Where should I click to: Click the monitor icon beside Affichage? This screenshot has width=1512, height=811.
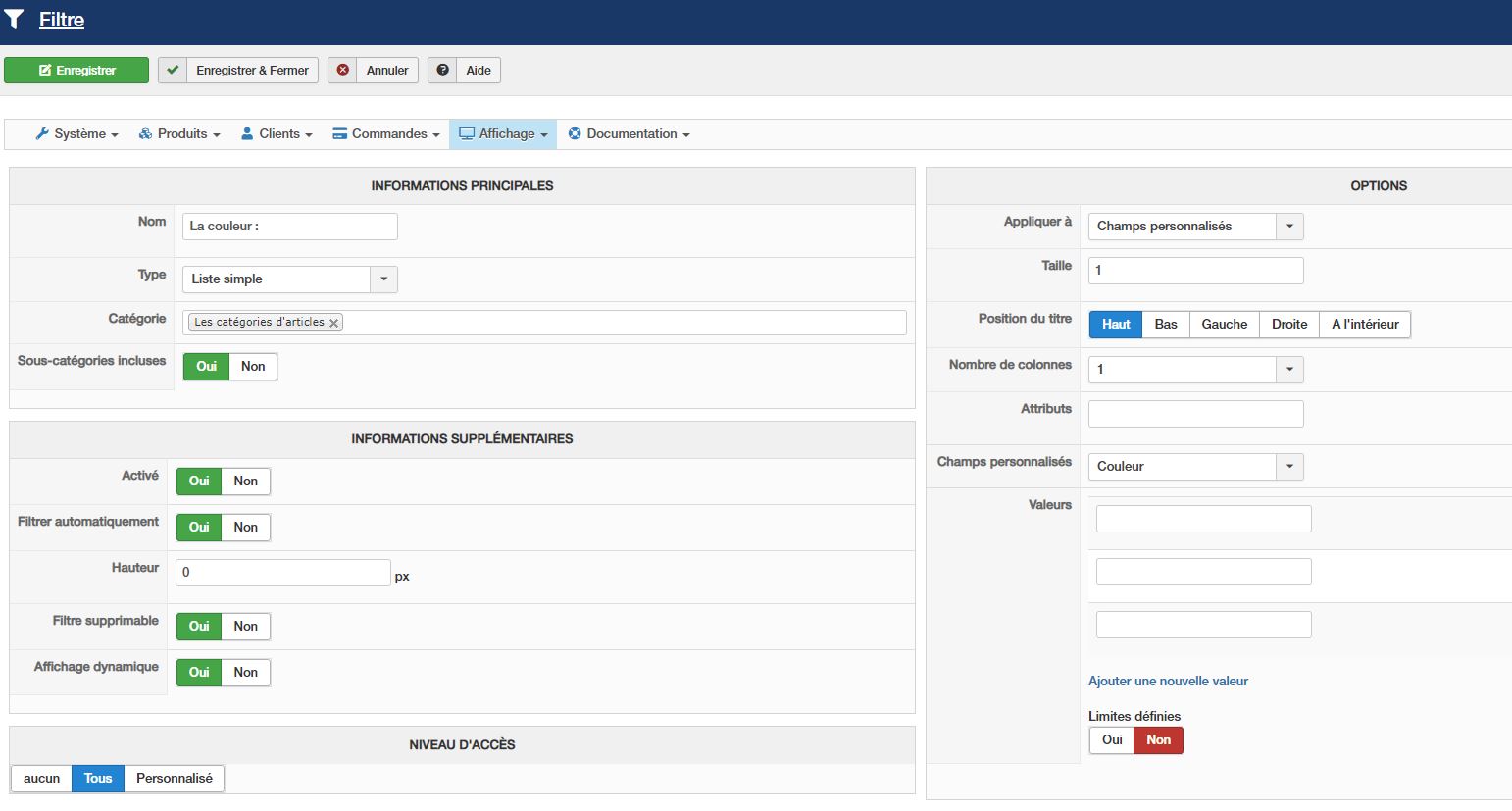coord(467,134)
